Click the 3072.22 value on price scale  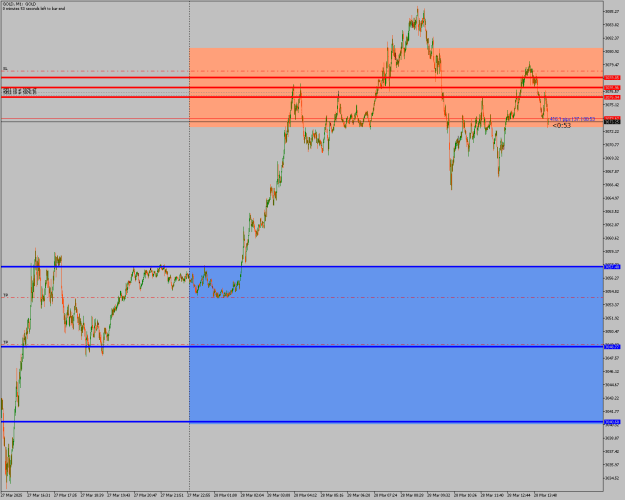pos(612,131)
